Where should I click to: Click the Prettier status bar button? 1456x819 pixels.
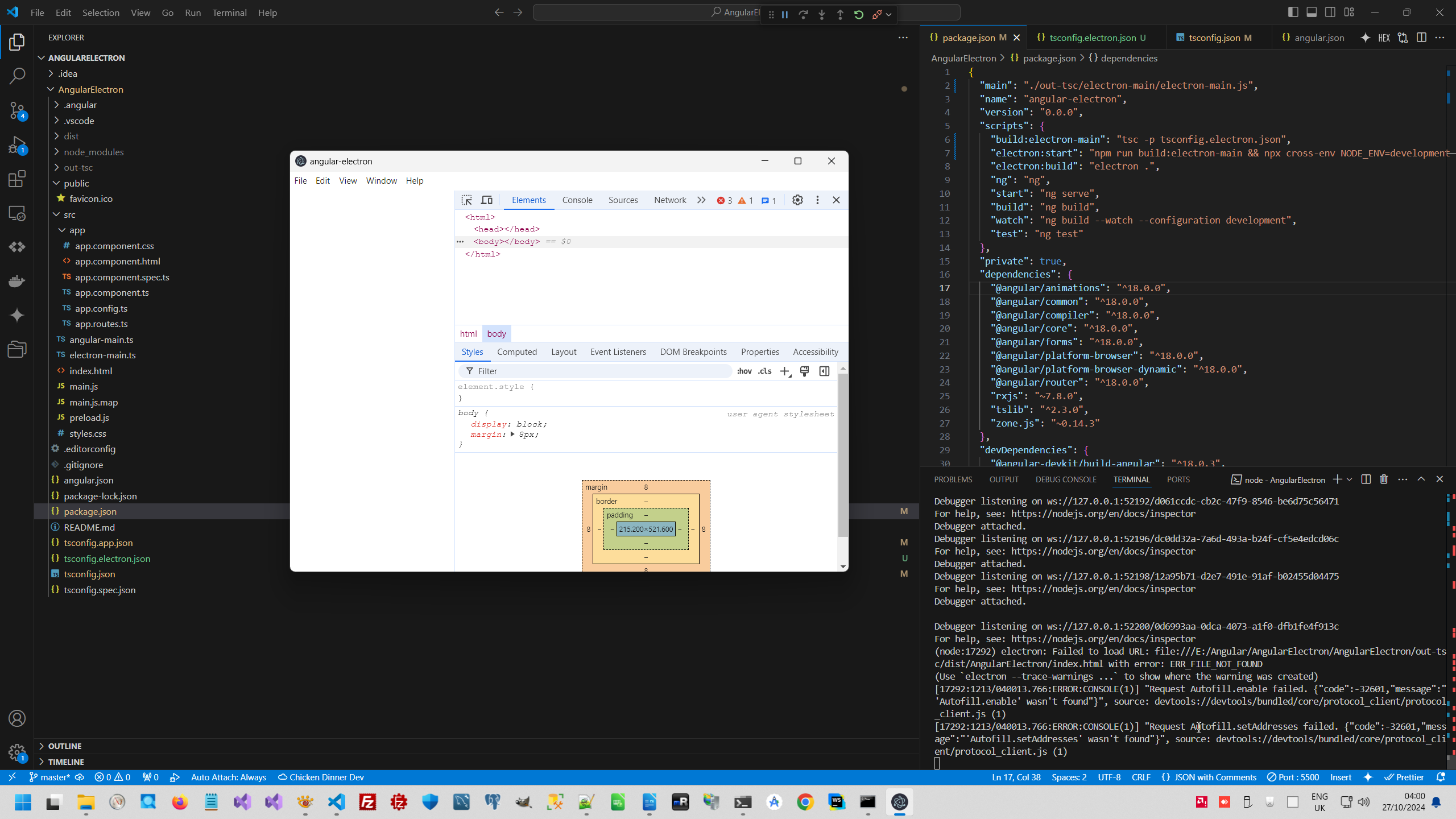coord(1404,777)
